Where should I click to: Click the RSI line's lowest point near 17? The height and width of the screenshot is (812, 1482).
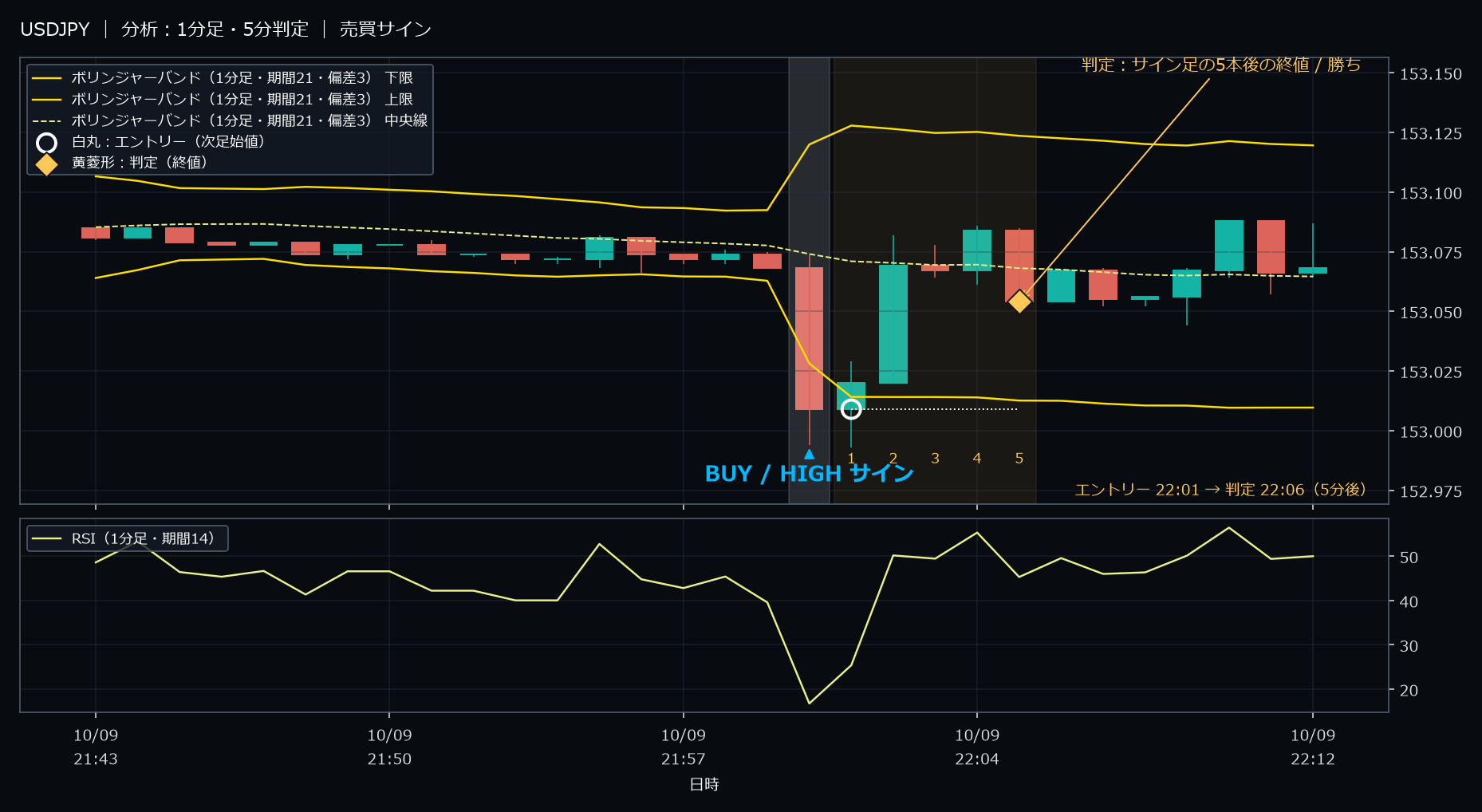pyautogui.click(x=809, y=703)
